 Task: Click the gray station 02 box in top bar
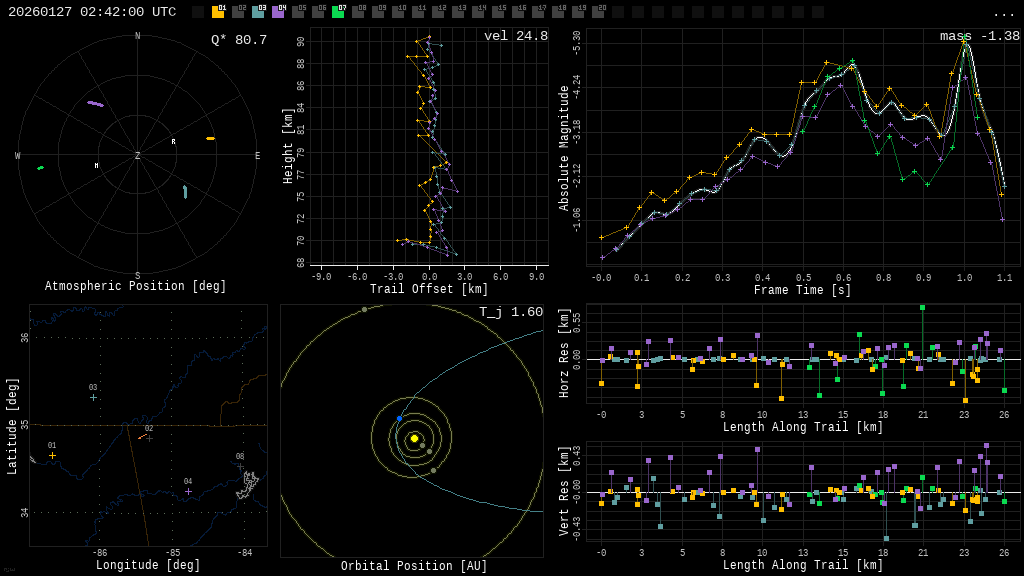click(x=238, y=12)
